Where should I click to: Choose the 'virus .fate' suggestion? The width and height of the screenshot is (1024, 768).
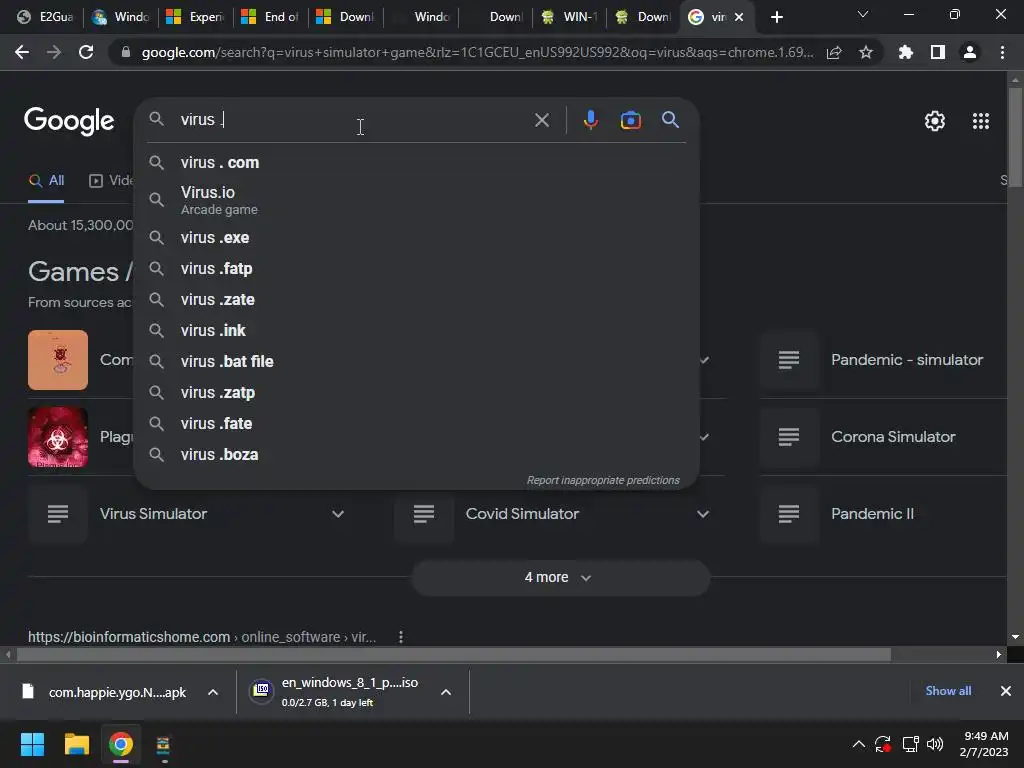[x=416, y=423]
